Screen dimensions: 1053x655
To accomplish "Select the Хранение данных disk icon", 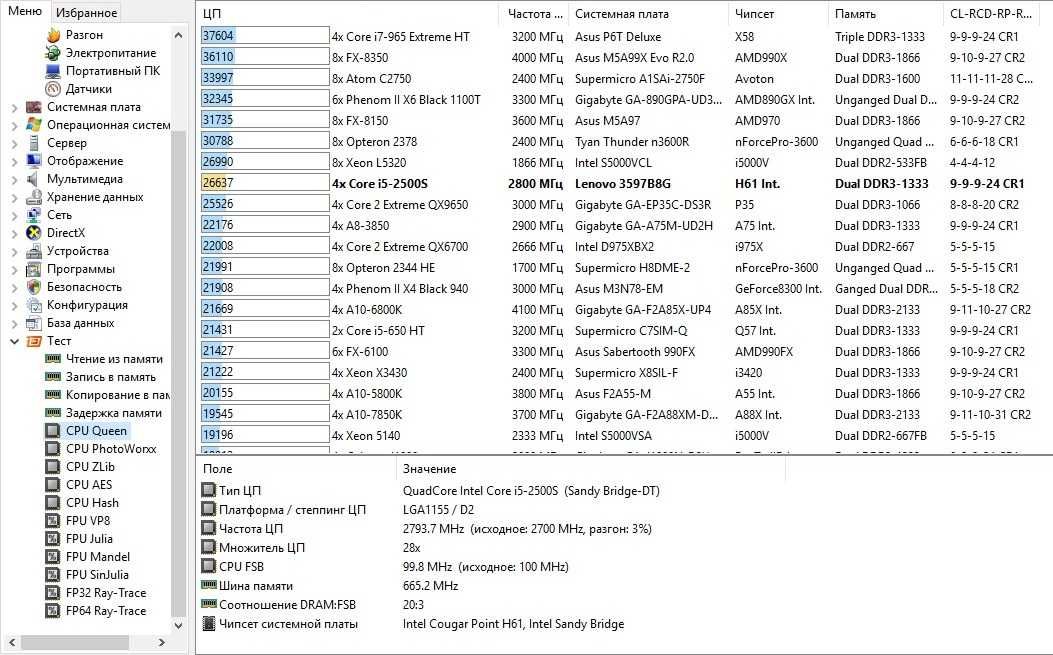I will (34, 197).
